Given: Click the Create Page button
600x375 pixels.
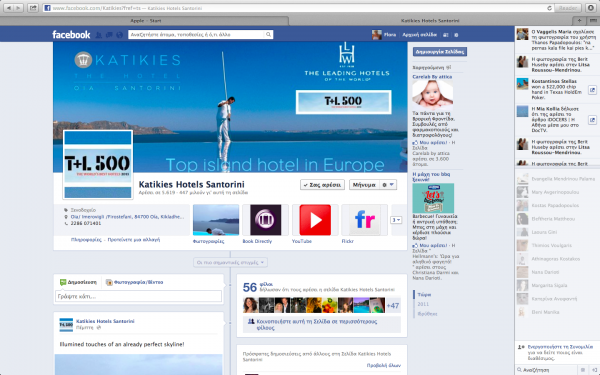Looking at the screenshot, I should click(x=440, y=52).
